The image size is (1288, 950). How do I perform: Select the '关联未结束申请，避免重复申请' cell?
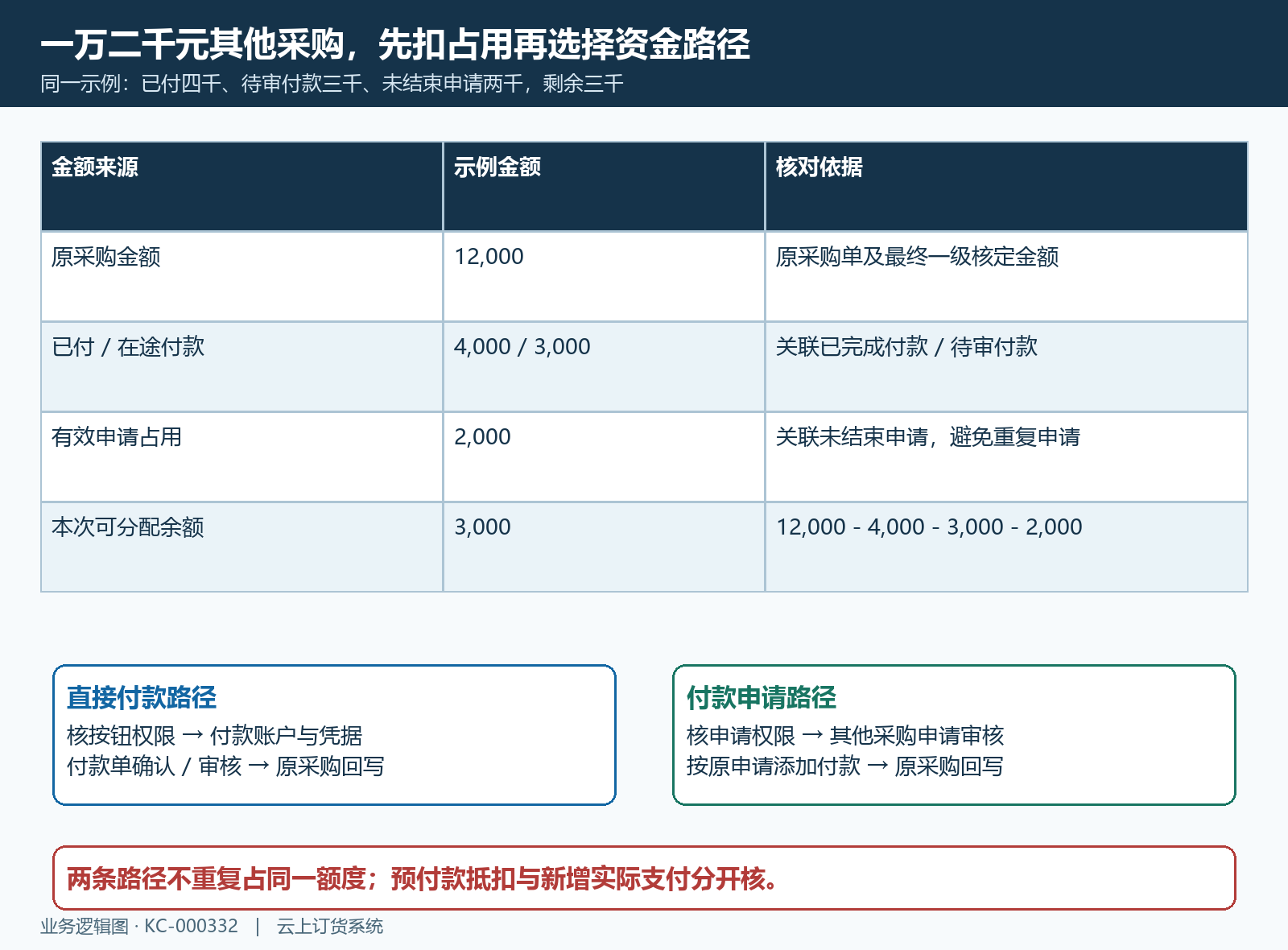point(1006,457)
